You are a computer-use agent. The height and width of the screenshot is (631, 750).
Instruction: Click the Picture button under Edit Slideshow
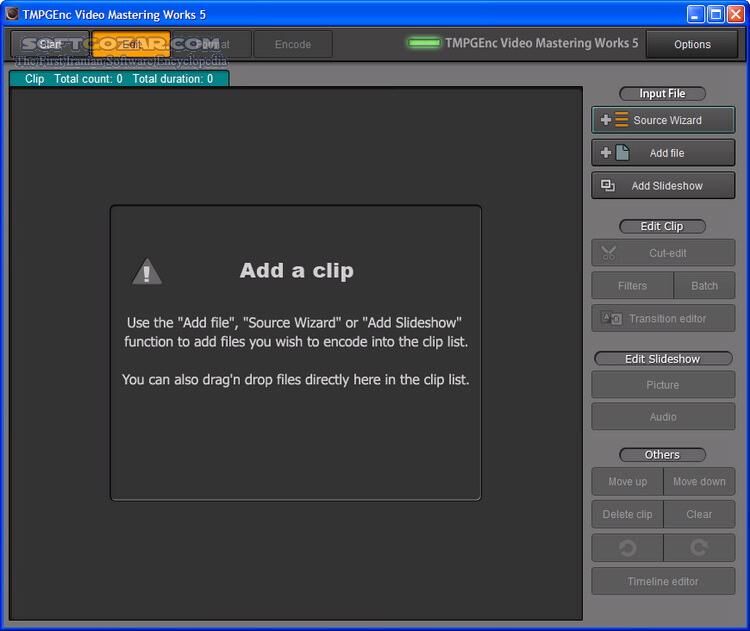663,385
